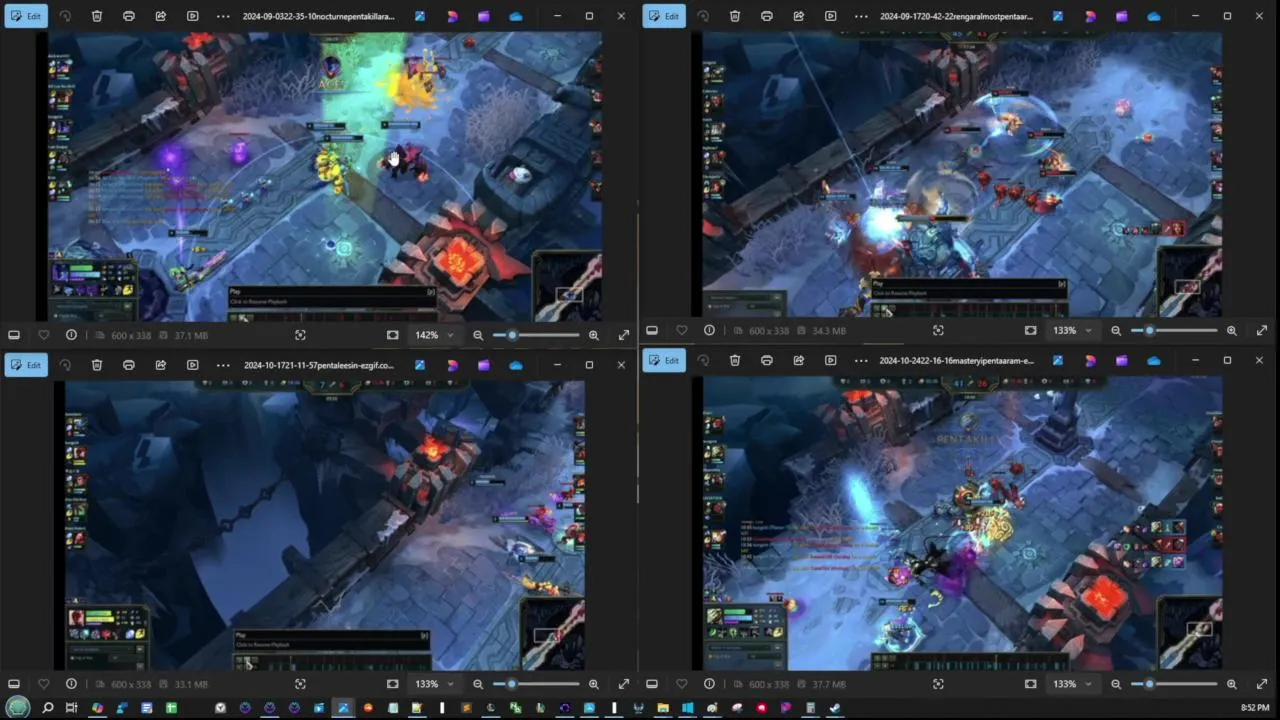Print the pentaleesin image
1280x720 pixels.
[x=128, y=365]
